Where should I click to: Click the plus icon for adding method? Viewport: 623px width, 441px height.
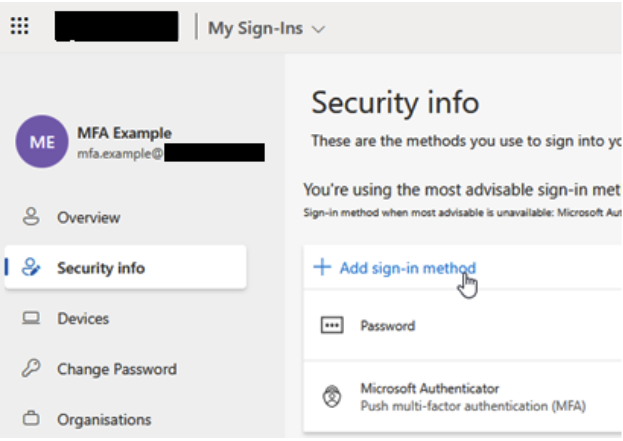point(321,267)
